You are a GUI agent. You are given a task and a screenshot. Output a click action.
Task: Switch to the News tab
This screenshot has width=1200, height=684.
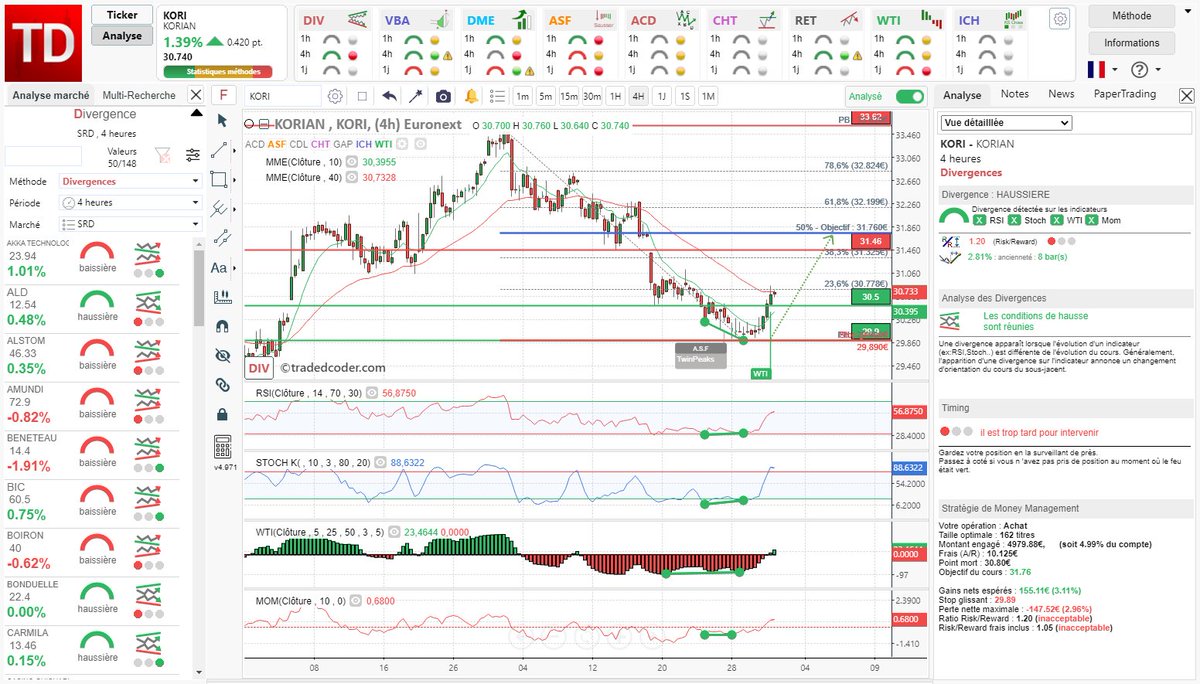click(x=1061, y=94)
